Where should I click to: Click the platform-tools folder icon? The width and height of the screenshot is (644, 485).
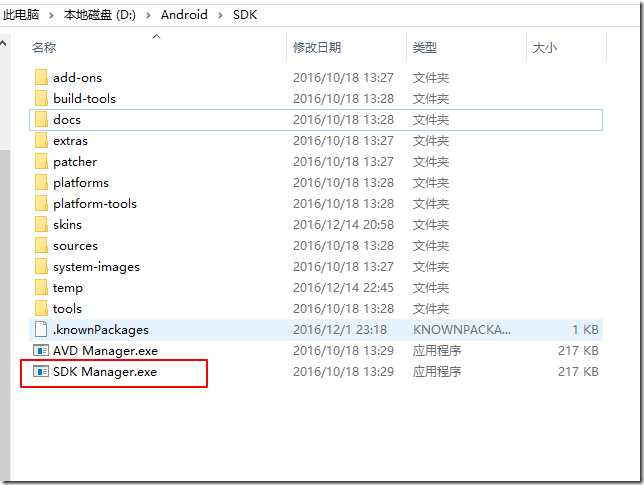coord(41,203)
